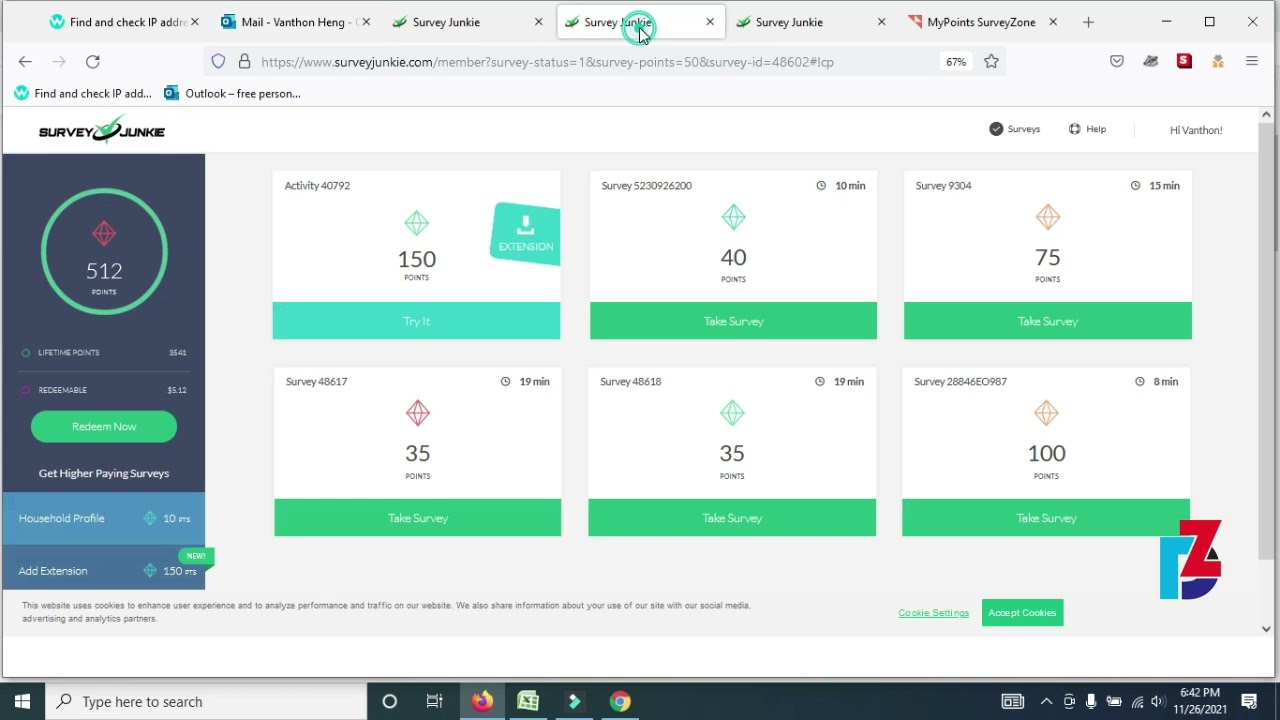Take Survey 5230926200 for 40 points
Screen dimensions: 1280x720
tap(733, 321)
